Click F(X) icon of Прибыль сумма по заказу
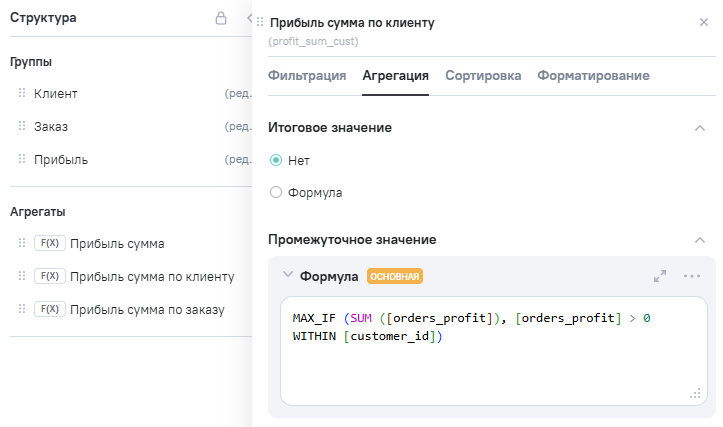 coord(49,309)
